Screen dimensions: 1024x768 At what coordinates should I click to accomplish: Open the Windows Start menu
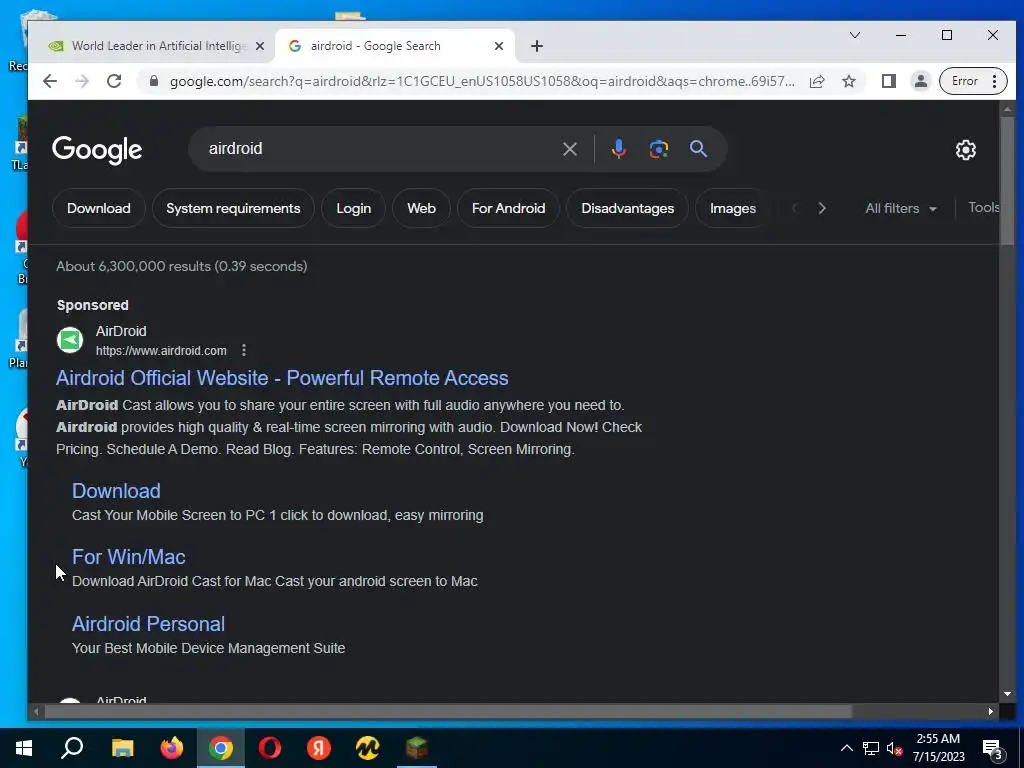(24, 748)
